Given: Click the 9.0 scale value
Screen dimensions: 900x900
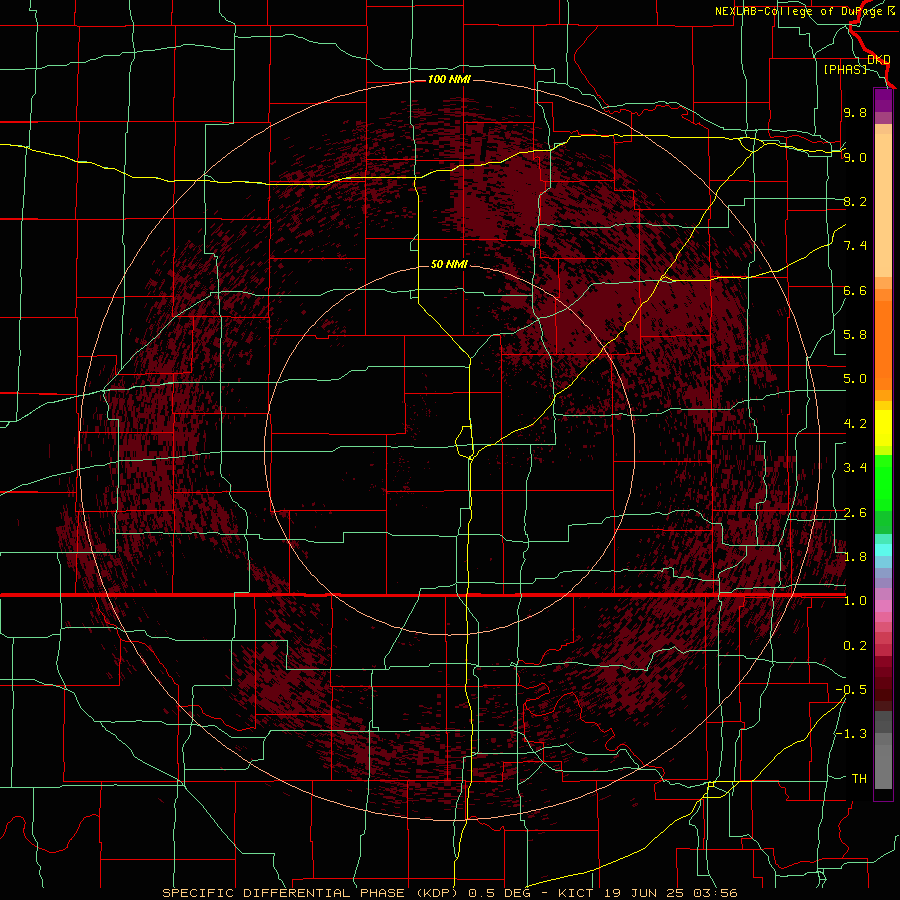Looking at the screenshot, I should [855, 157].
